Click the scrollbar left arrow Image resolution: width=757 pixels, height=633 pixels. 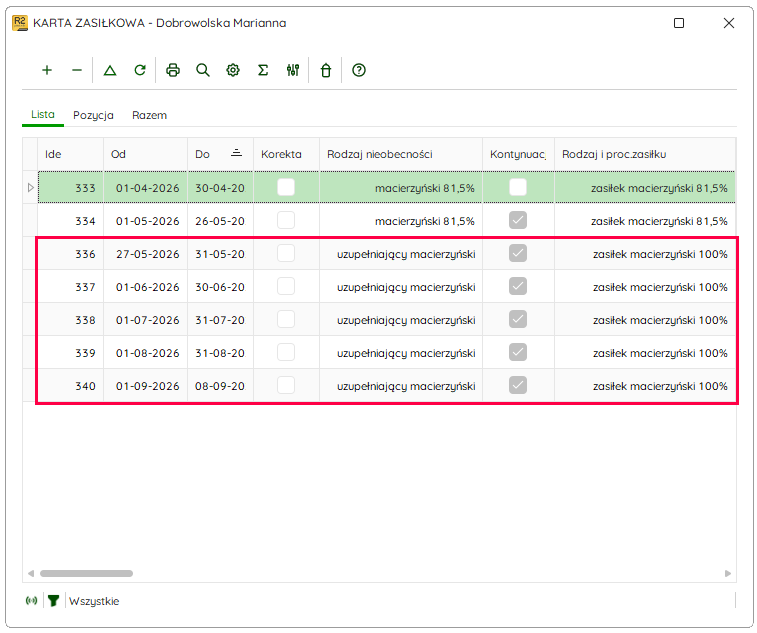[31, 574]
